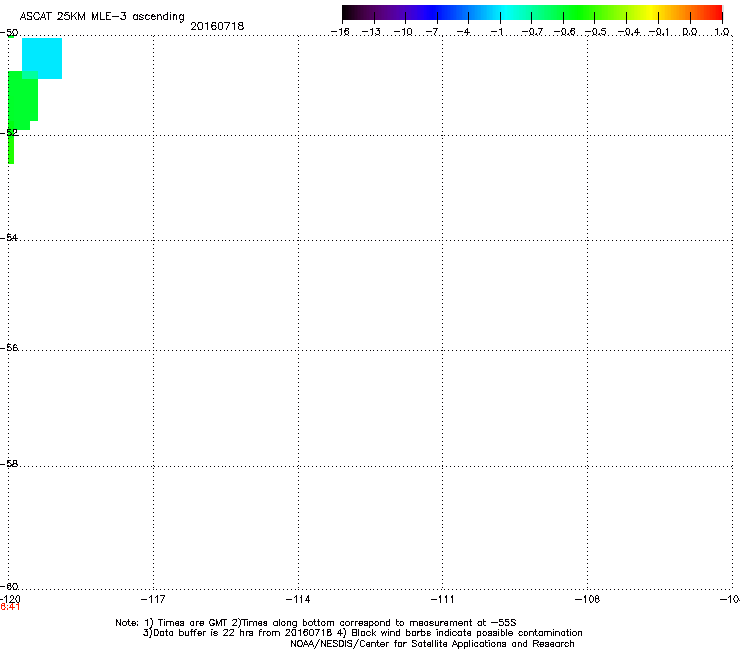Click latitude label -56
The width and height of the screenshot is (740, 650).
pos(9,348)
